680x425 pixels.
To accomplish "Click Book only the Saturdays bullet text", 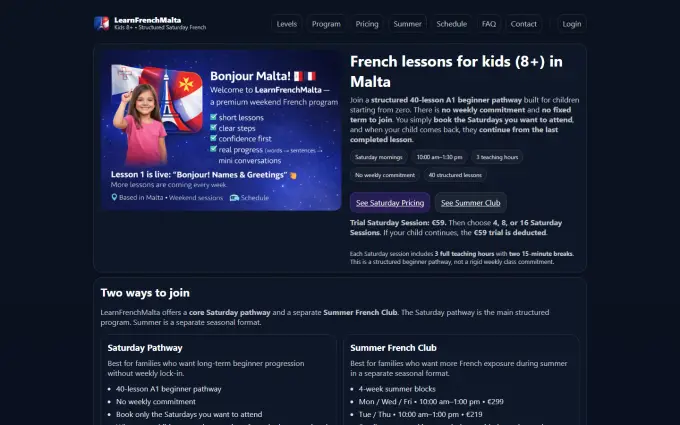I will tap(189, 414).
